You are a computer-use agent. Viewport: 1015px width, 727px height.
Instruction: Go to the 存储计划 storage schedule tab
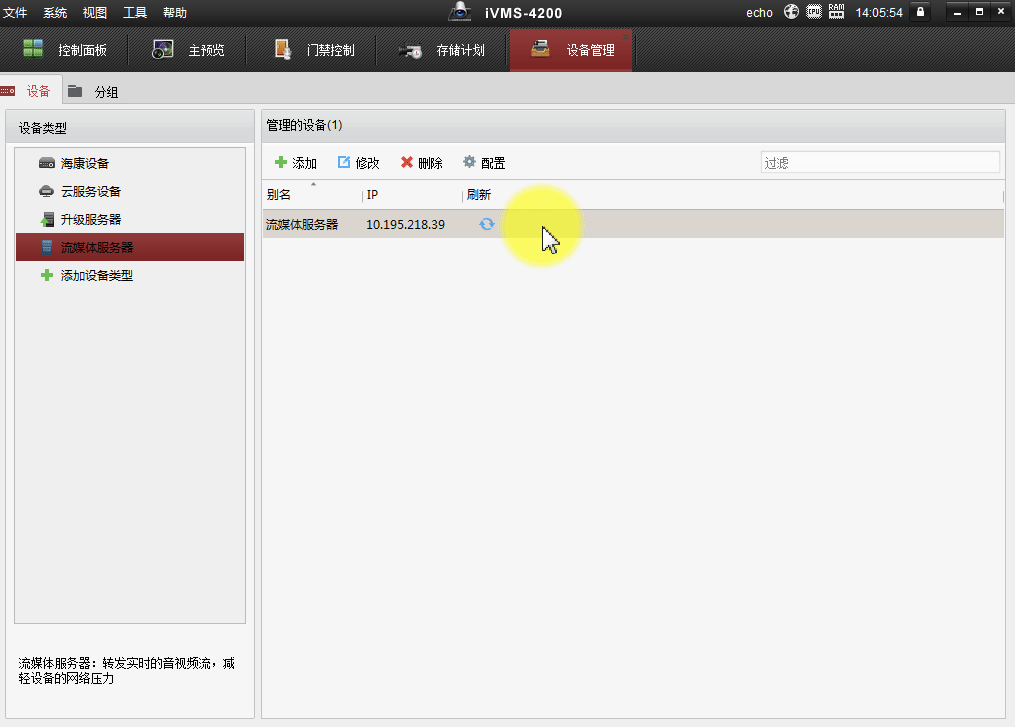click(442, 50)
